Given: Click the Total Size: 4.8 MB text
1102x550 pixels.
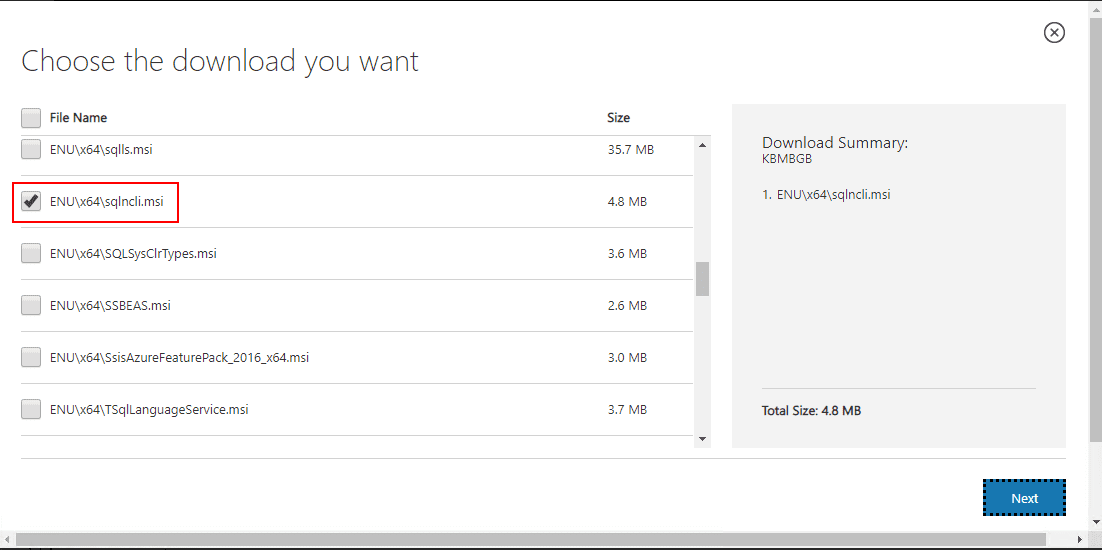Looking at the screenshot, I should (x=811, y=410).
